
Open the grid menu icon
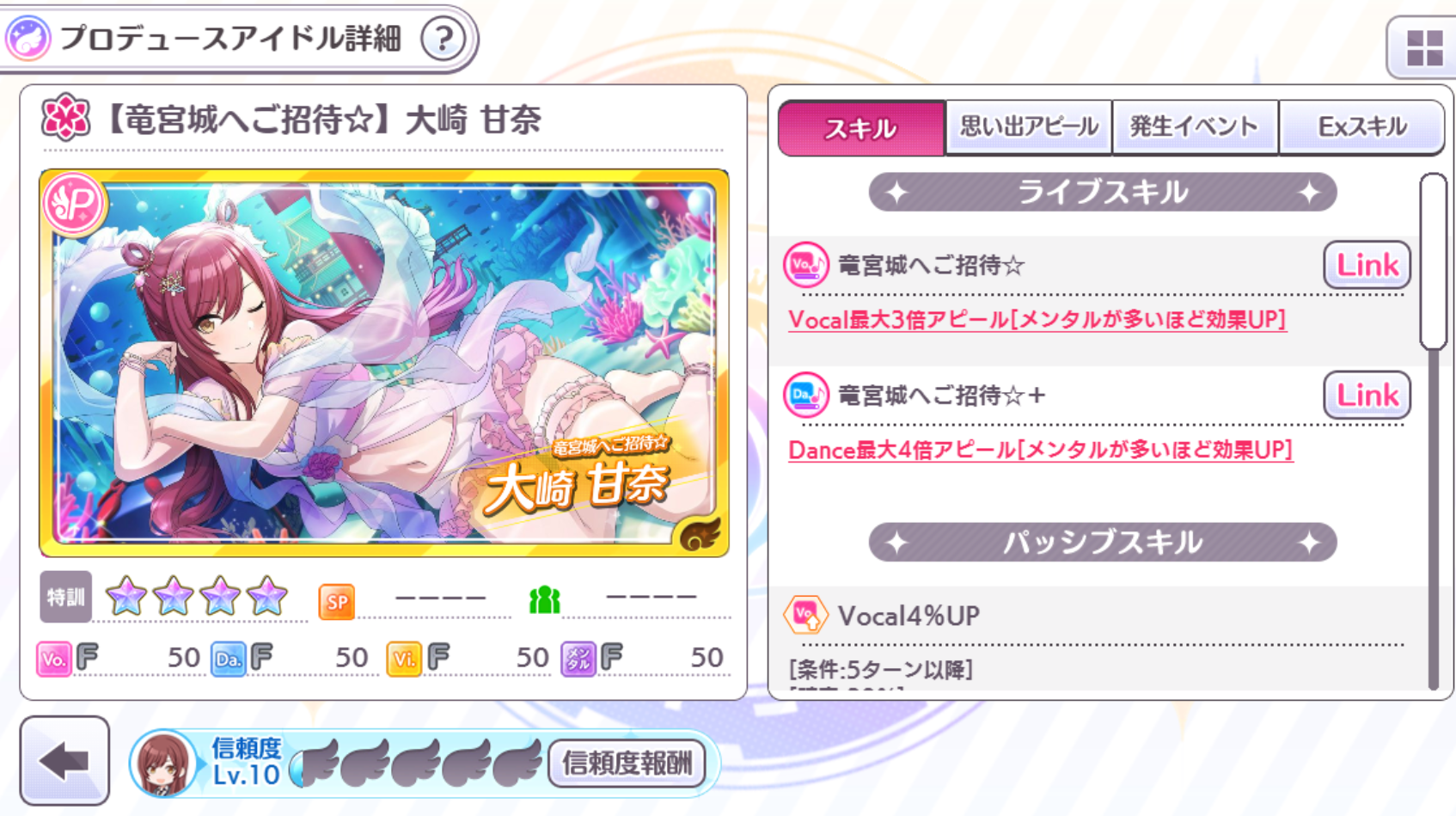coord(1424,47)
